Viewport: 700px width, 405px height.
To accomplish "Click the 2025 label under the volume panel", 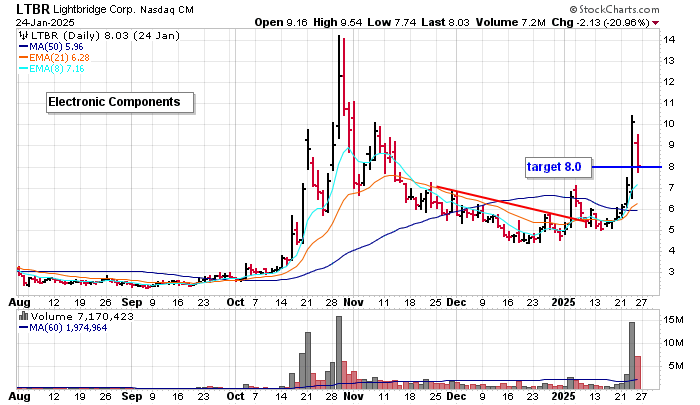I will click(563, 396).
